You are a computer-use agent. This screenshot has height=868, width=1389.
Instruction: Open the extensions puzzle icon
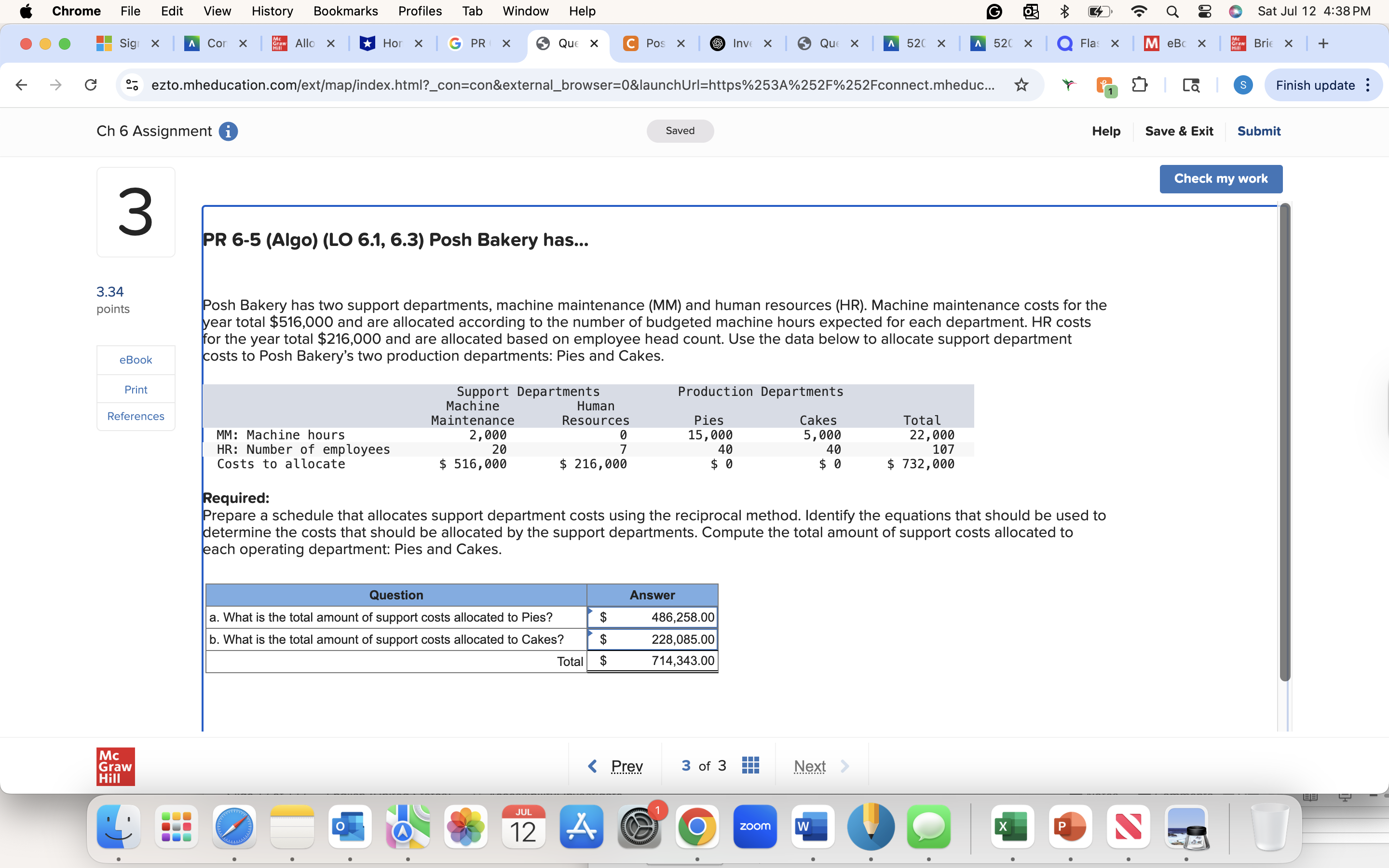(1141, 85)
